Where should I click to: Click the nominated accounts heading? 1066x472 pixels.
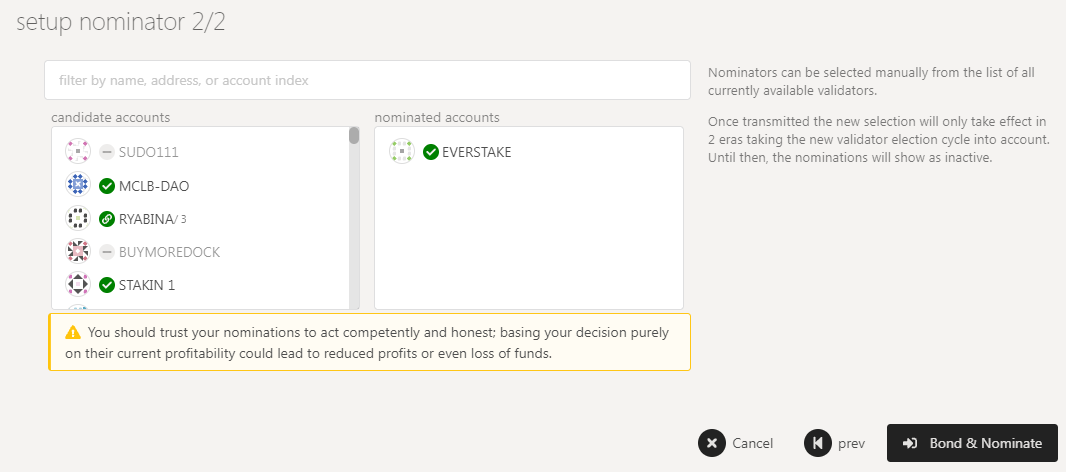pos(437,118)
